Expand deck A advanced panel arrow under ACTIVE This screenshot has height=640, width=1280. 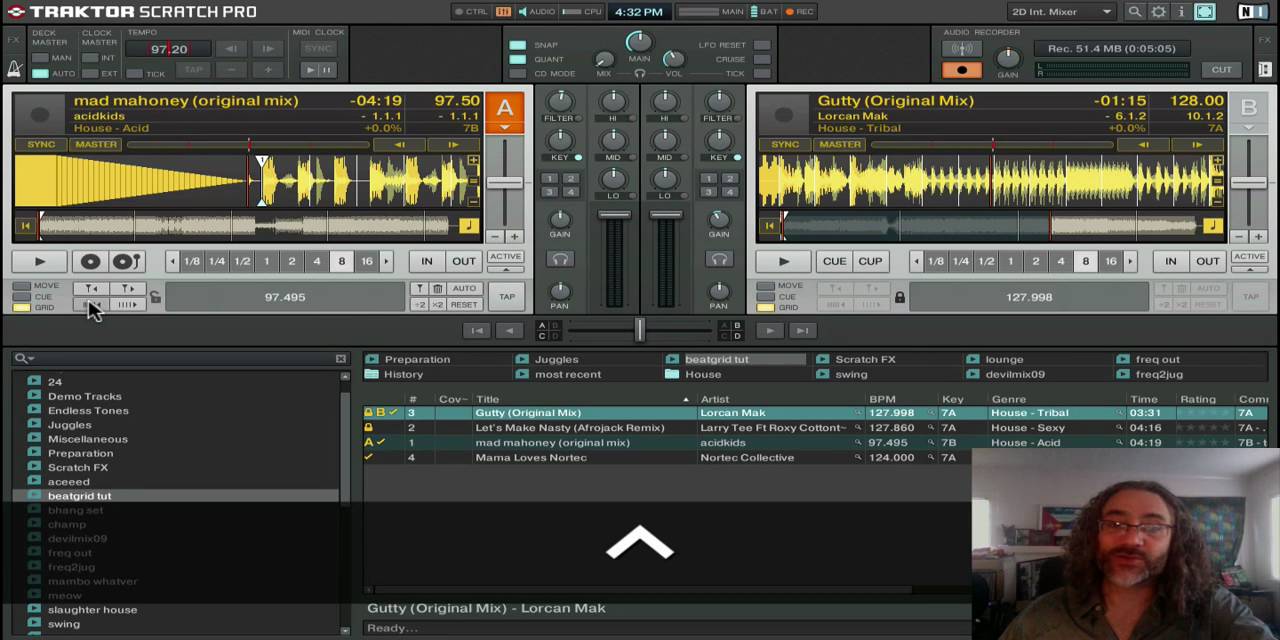(x=505, y=269)
